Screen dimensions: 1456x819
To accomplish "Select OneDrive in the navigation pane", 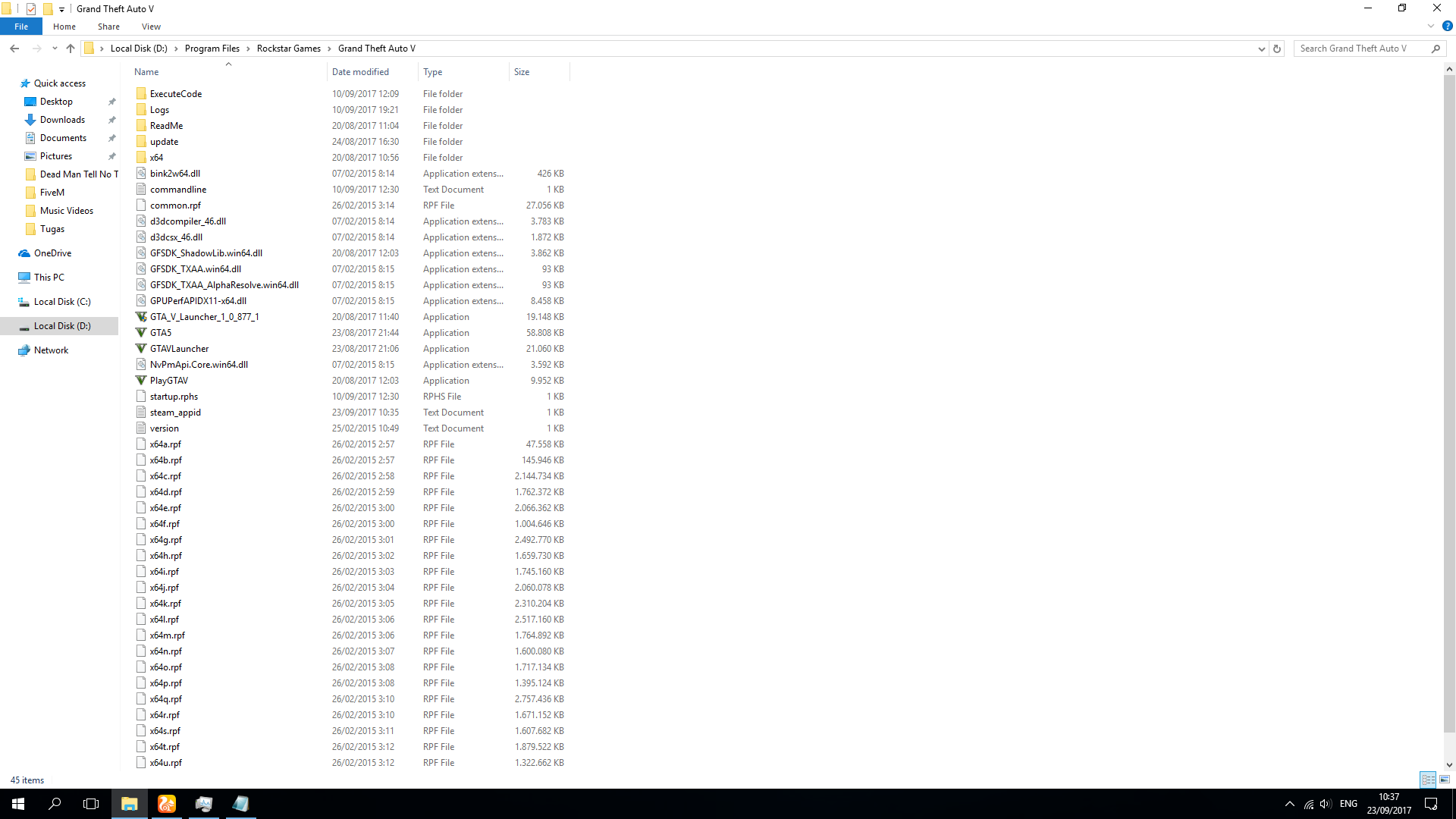I will [52, 253].
